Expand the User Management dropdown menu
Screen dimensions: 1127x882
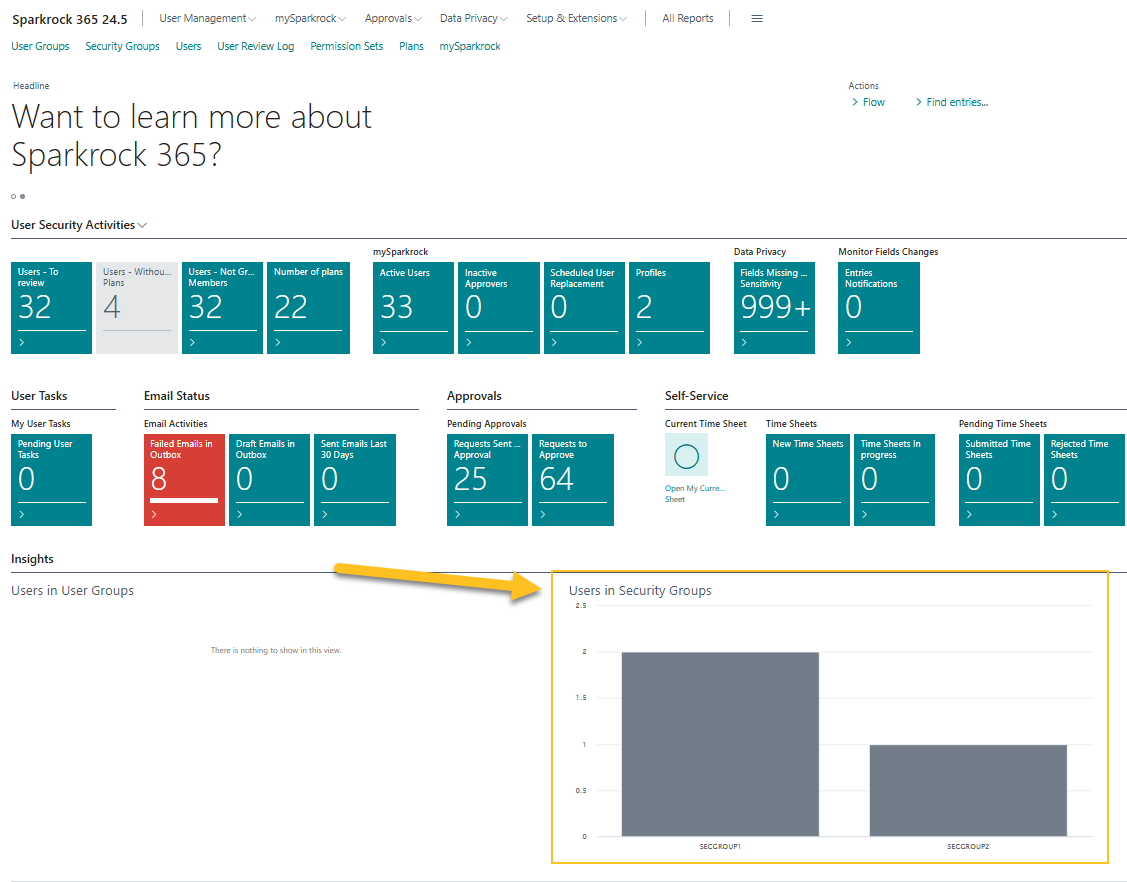[x=207, y=18]
